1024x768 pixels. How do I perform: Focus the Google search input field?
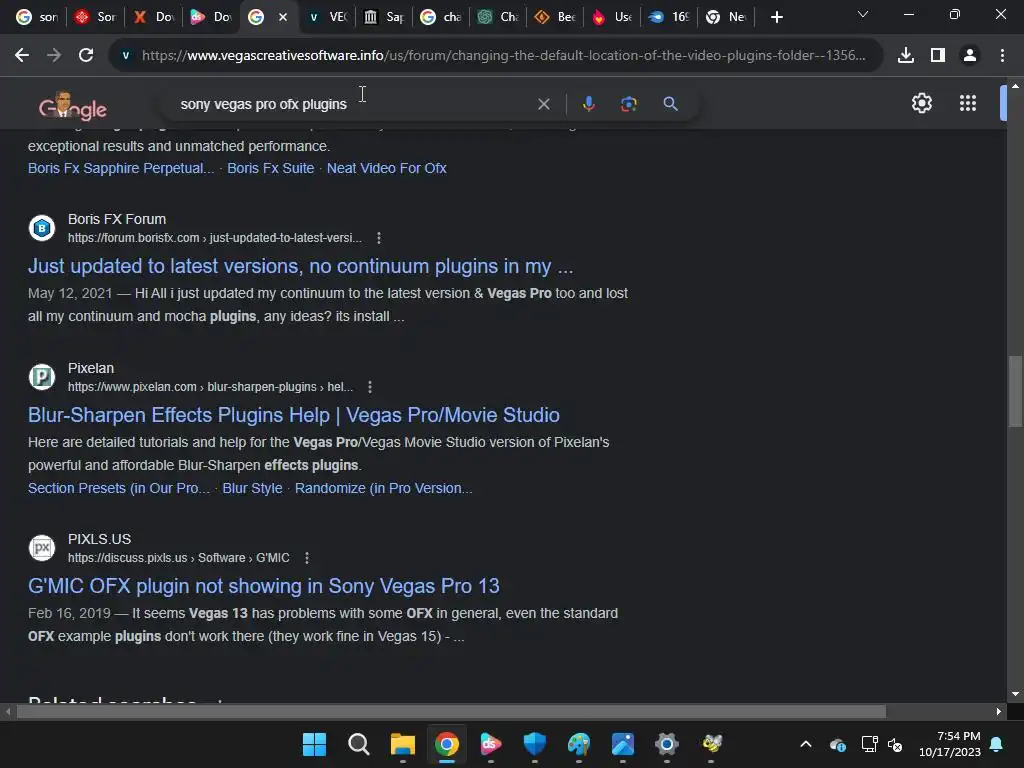353,104
